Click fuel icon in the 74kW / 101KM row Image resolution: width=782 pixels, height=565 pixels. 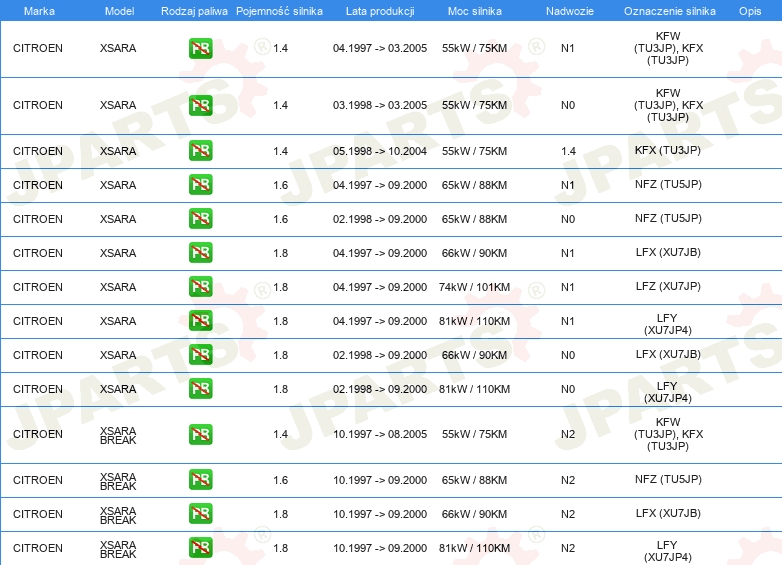[200, 286]
